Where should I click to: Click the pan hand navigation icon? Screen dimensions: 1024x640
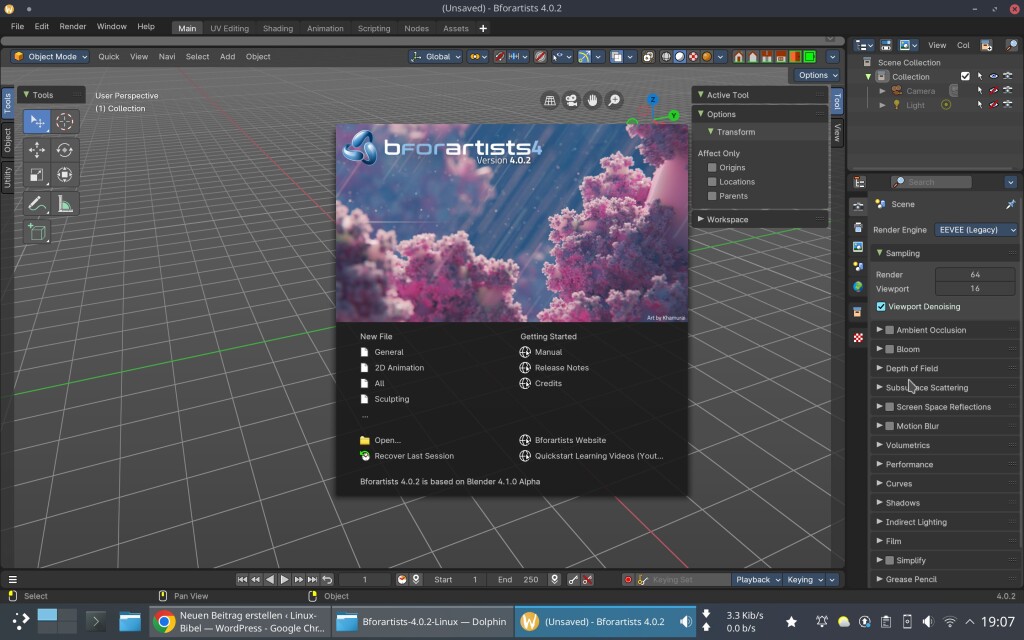point(592,100)
